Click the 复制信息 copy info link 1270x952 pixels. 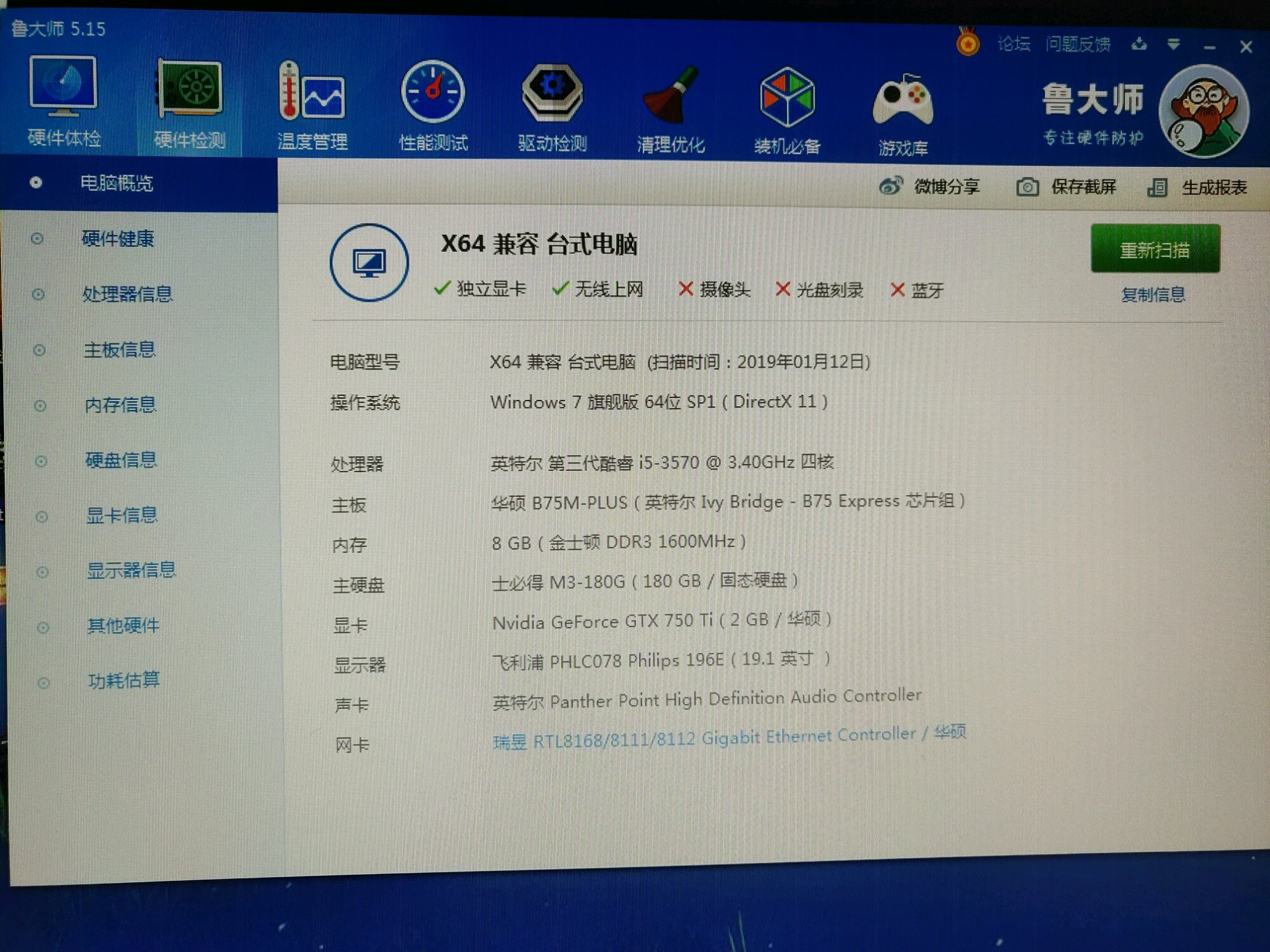pos(1153,294)
